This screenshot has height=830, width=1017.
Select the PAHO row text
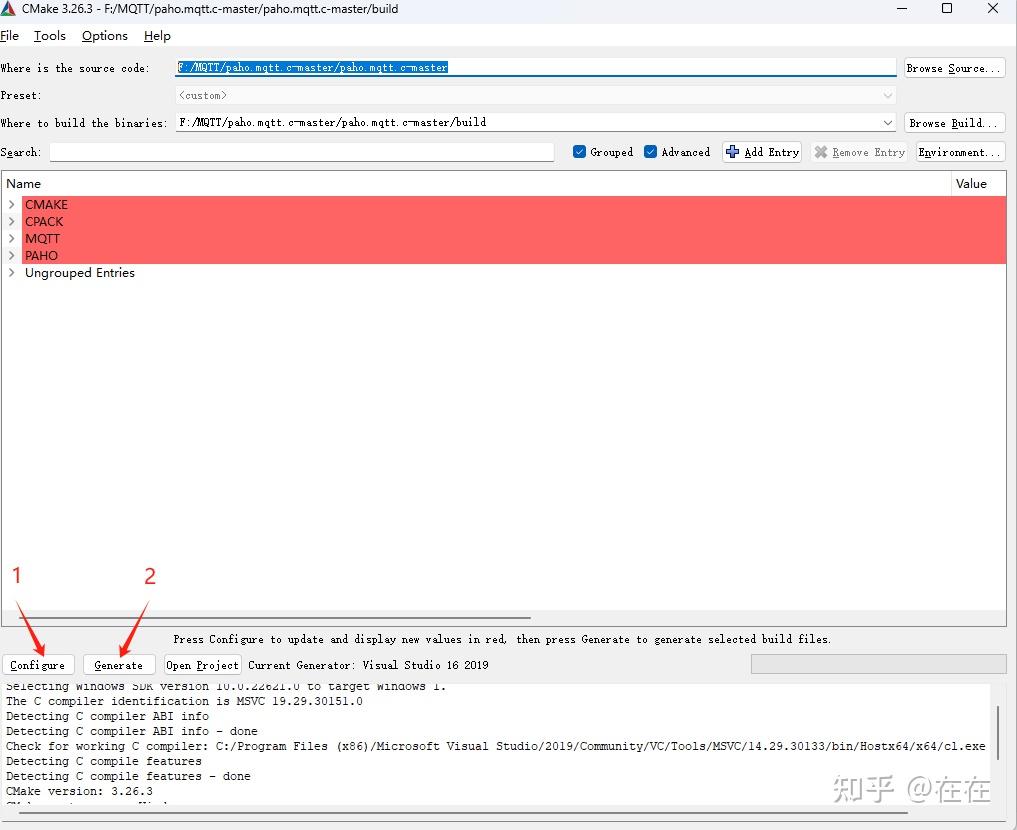click(41, 255)
